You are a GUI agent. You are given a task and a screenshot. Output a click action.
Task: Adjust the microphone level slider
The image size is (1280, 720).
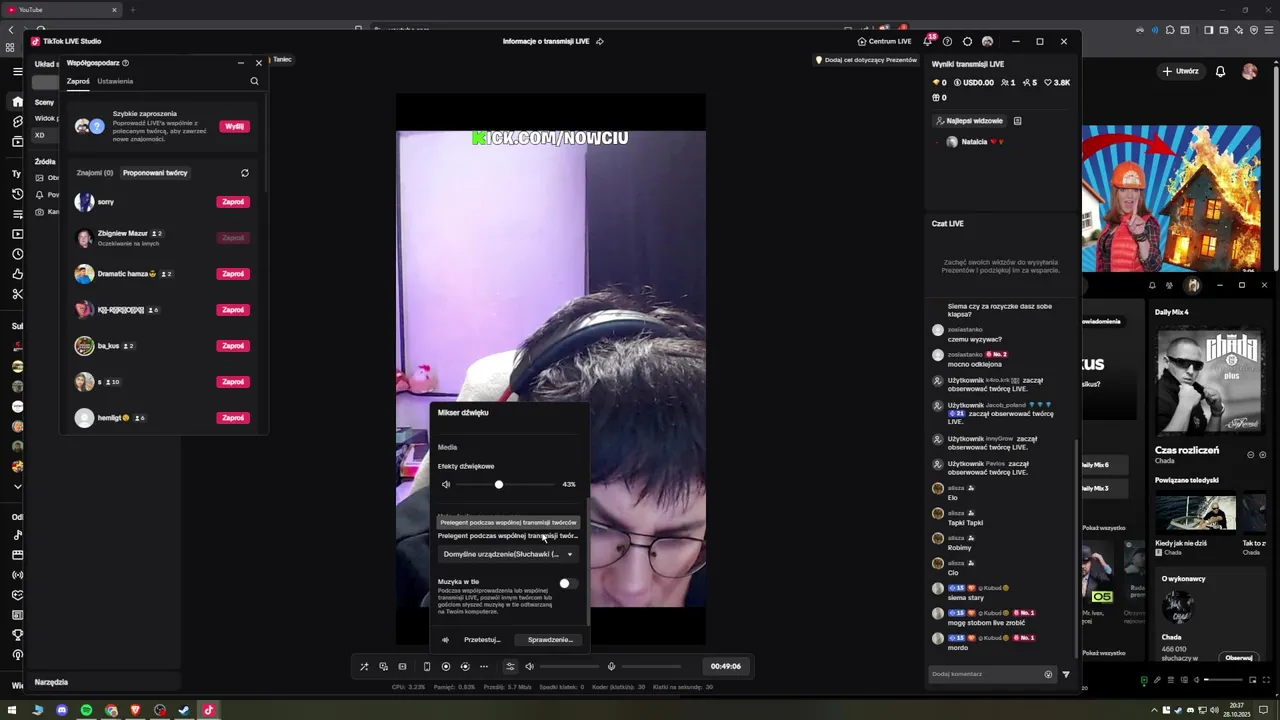tap(652, 666)
